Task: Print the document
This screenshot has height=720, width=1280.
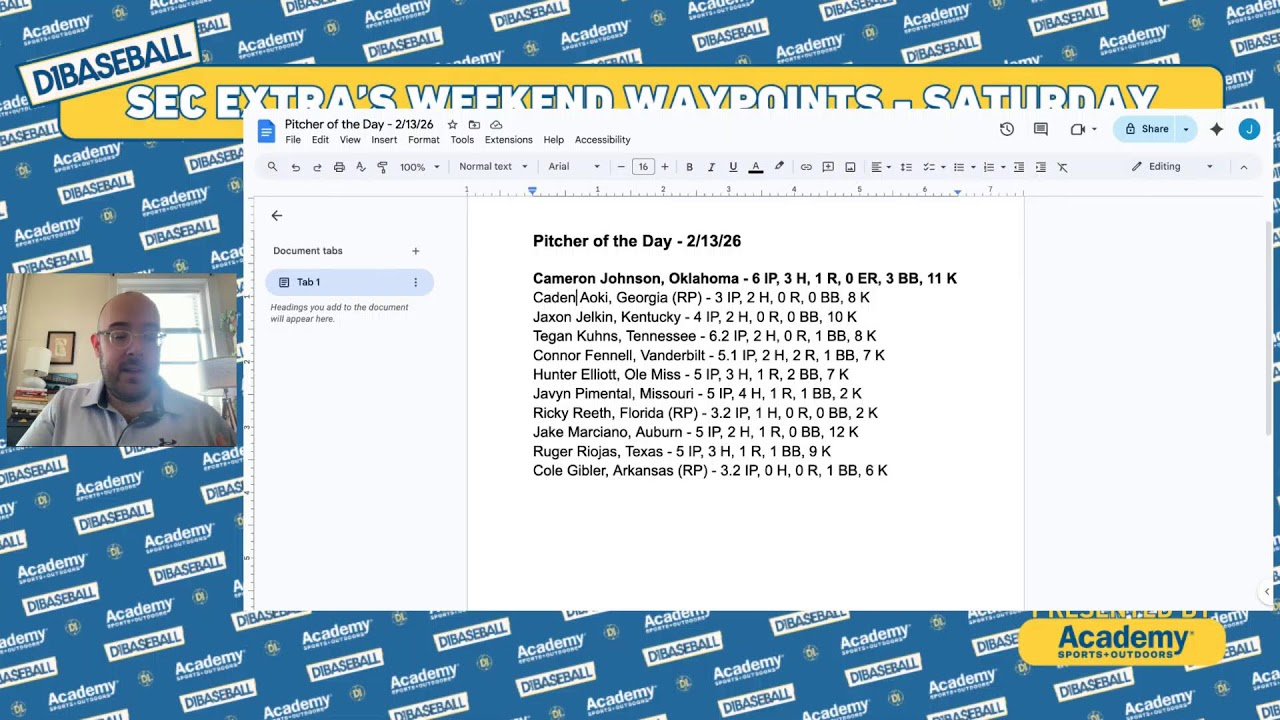Action: click(339, 167)
